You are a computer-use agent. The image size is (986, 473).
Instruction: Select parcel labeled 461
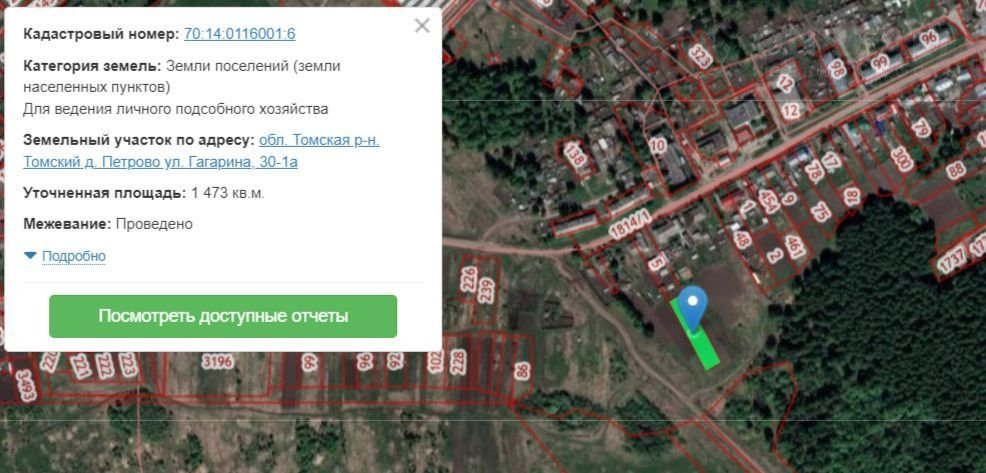[x=795, y=245]
